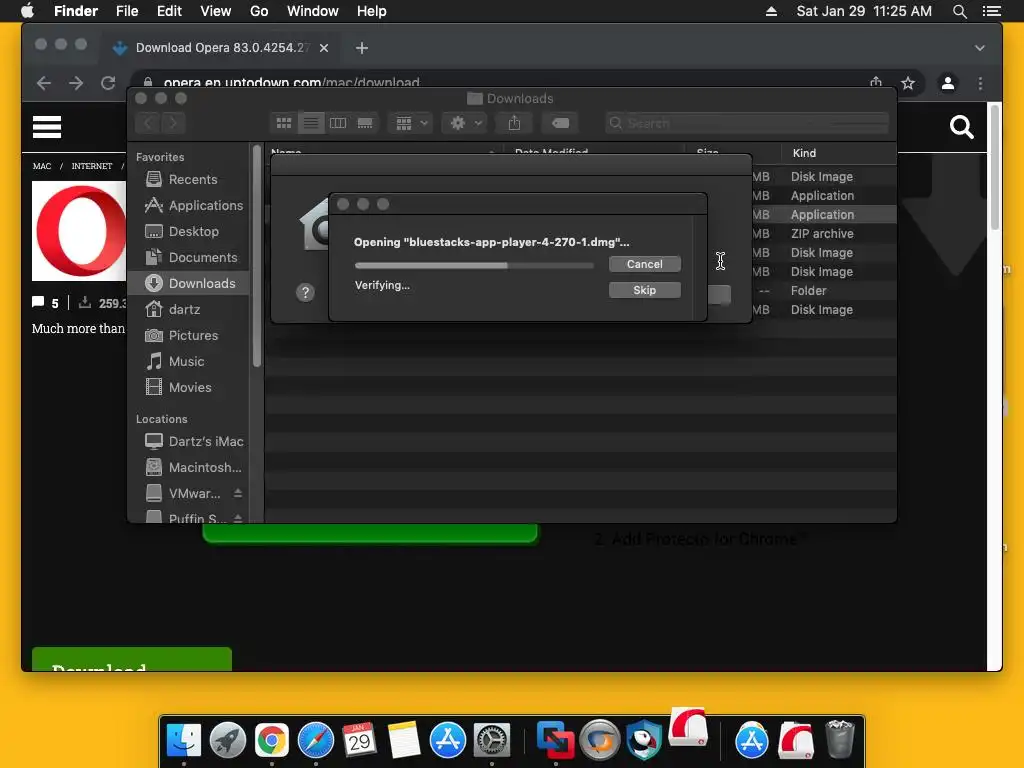The width and height of the screenshot is (1024, 768).
Task: Click the Finder search field
Action: (747, 123)
